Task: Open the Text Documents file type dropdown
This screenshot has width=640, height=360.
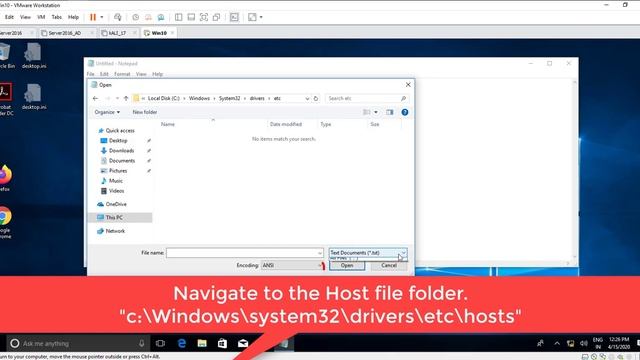Action: [x=368, y=253]
